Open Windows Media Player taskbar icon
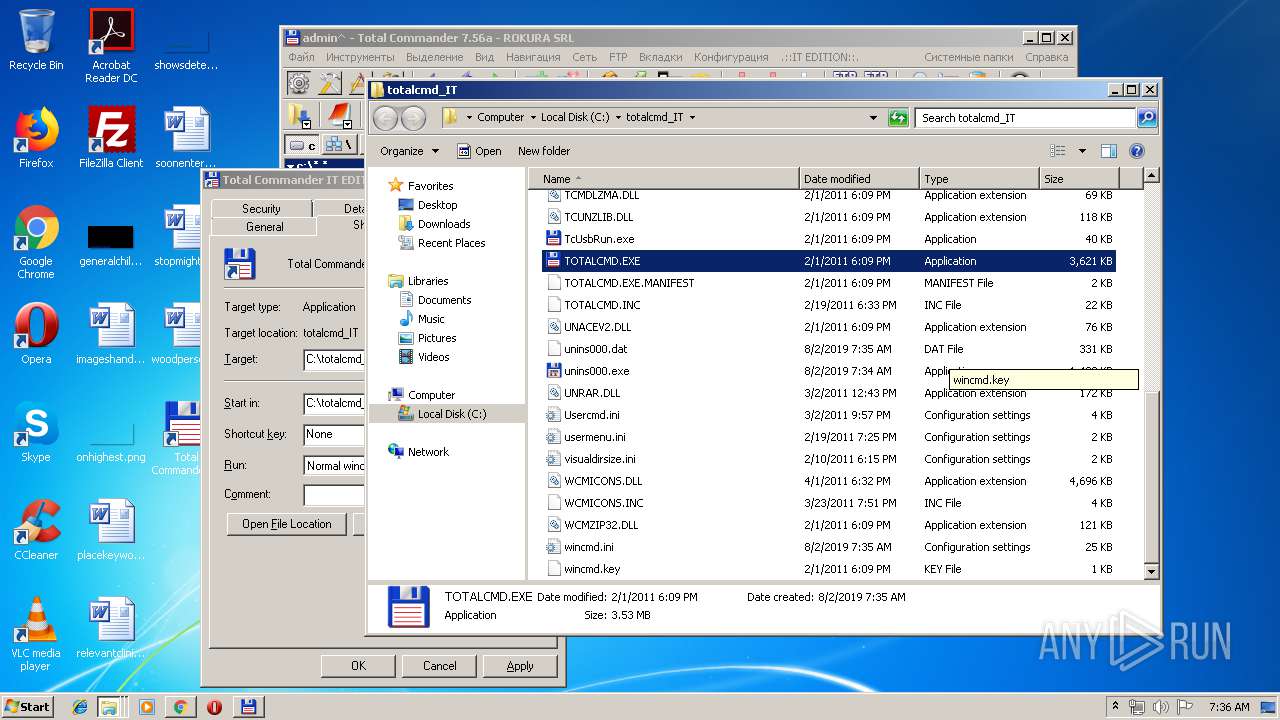The width and height of the screenshot is (1280, 720). [x=146, y=707]
